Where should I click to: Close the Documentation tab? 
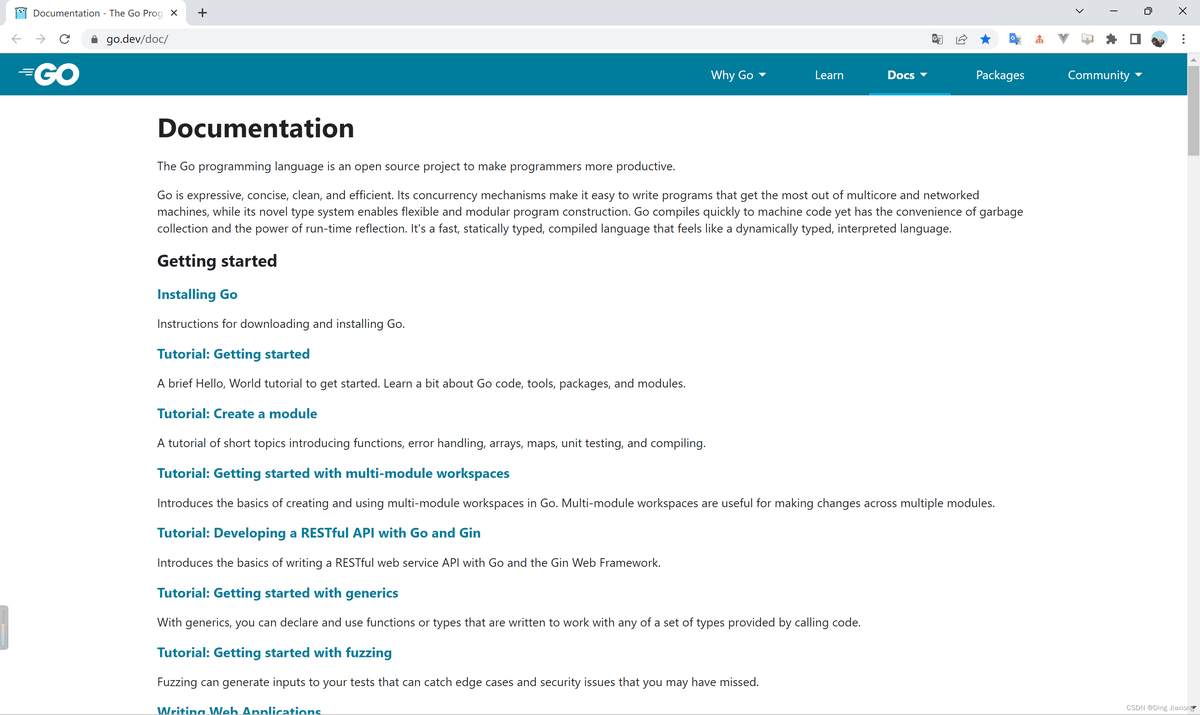[x=173, y=13]
